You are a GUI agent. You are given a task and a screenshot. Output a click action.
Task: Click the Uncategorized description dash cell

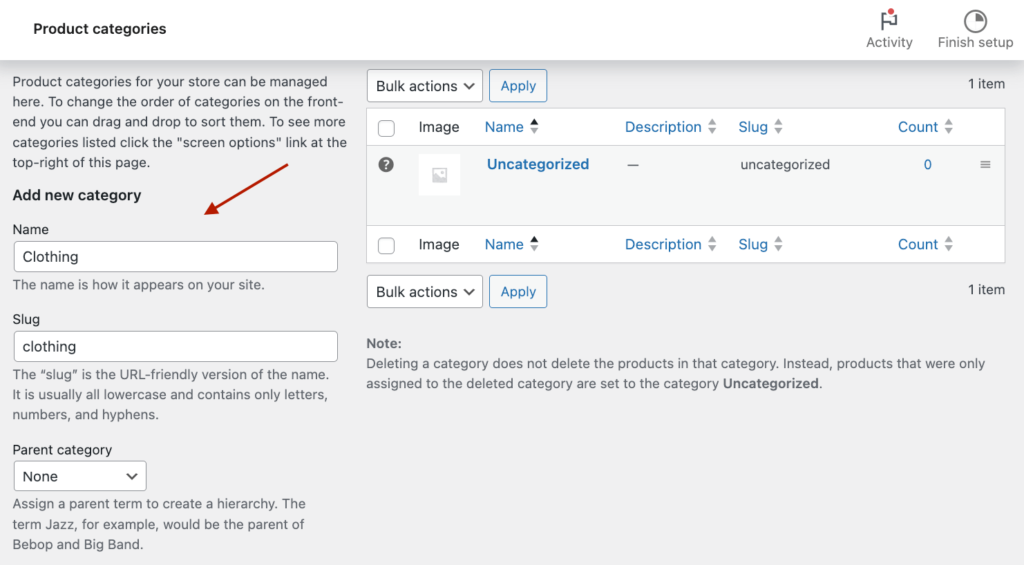click(633, 165)
